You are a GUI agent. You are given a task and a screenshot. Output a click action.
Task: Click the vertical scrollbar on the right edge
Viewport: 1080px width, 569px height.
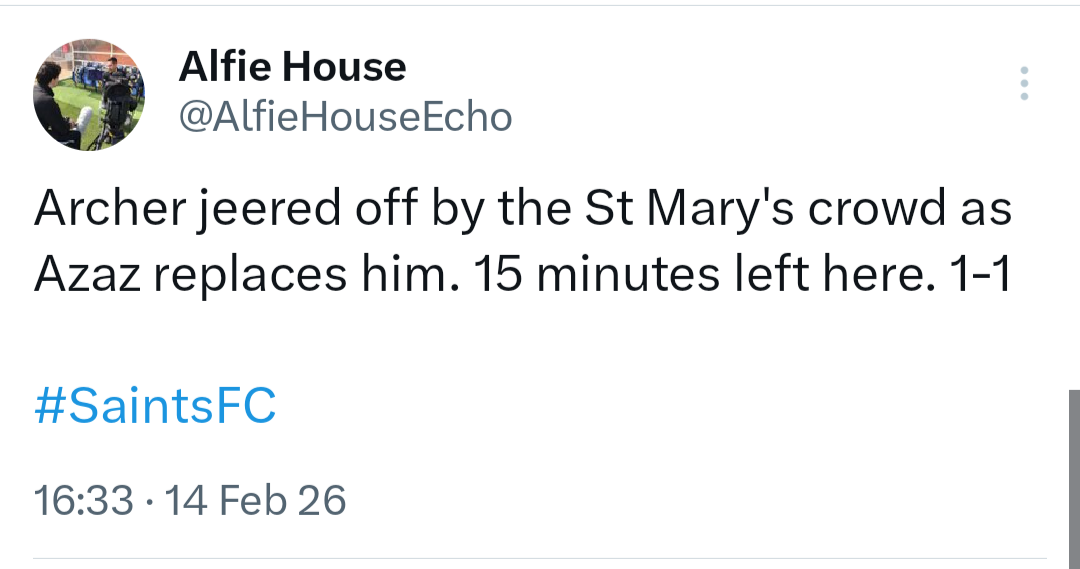(x=1073, y=470)
